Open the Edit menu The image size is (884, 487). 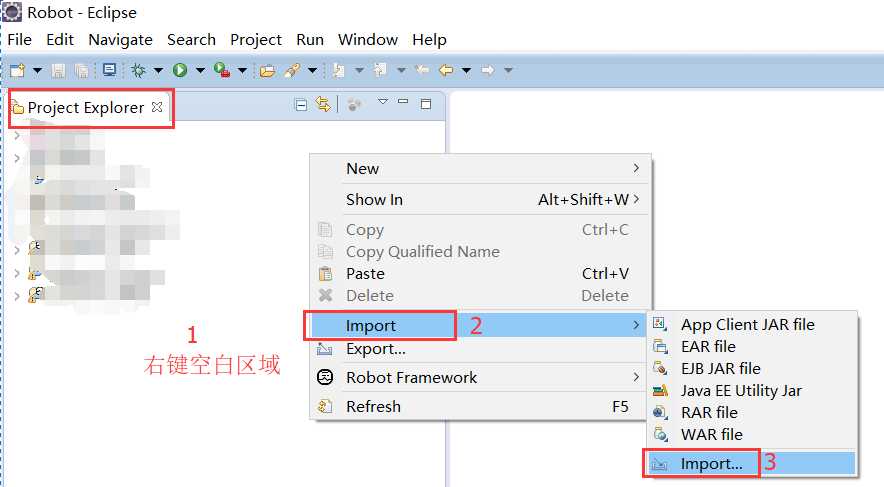[60, 40]
